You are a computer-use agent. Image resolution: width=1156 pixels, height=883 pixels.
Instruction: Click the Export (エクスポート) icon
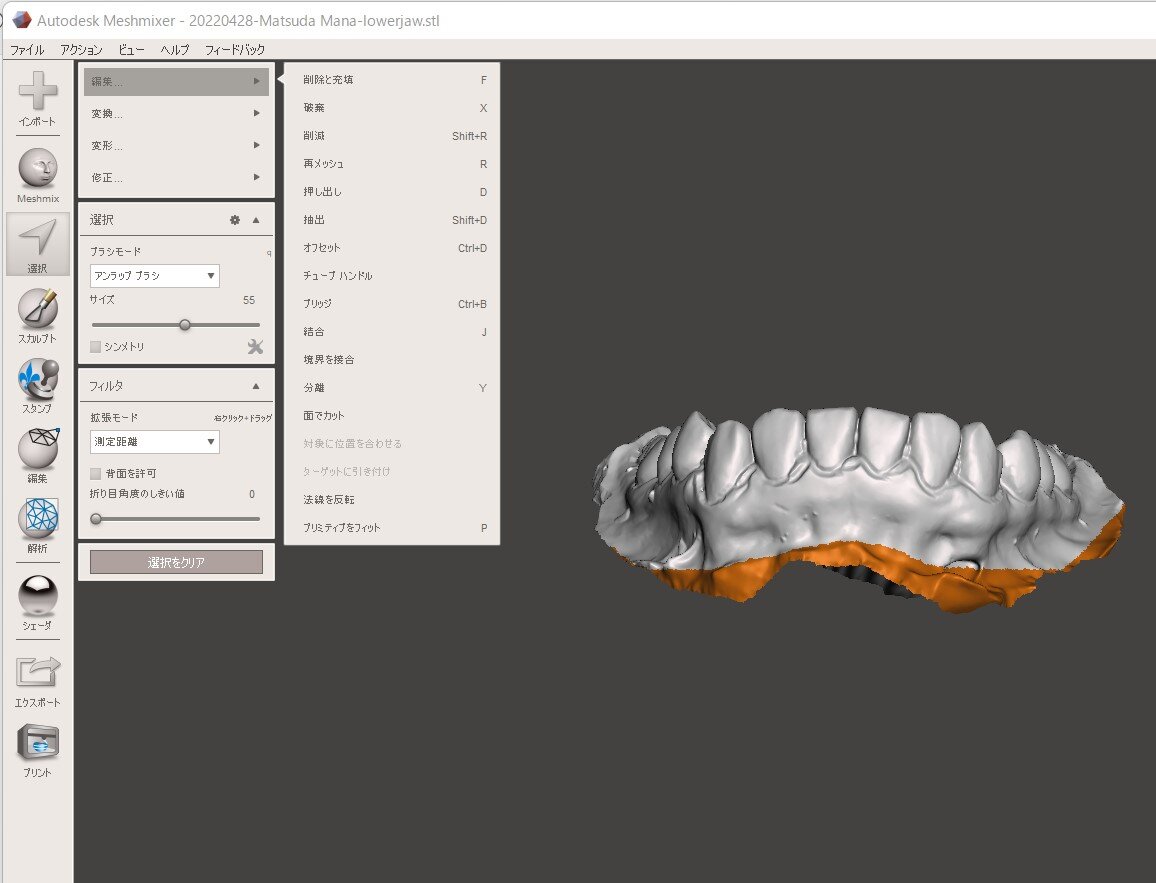[x=38, y=673]
